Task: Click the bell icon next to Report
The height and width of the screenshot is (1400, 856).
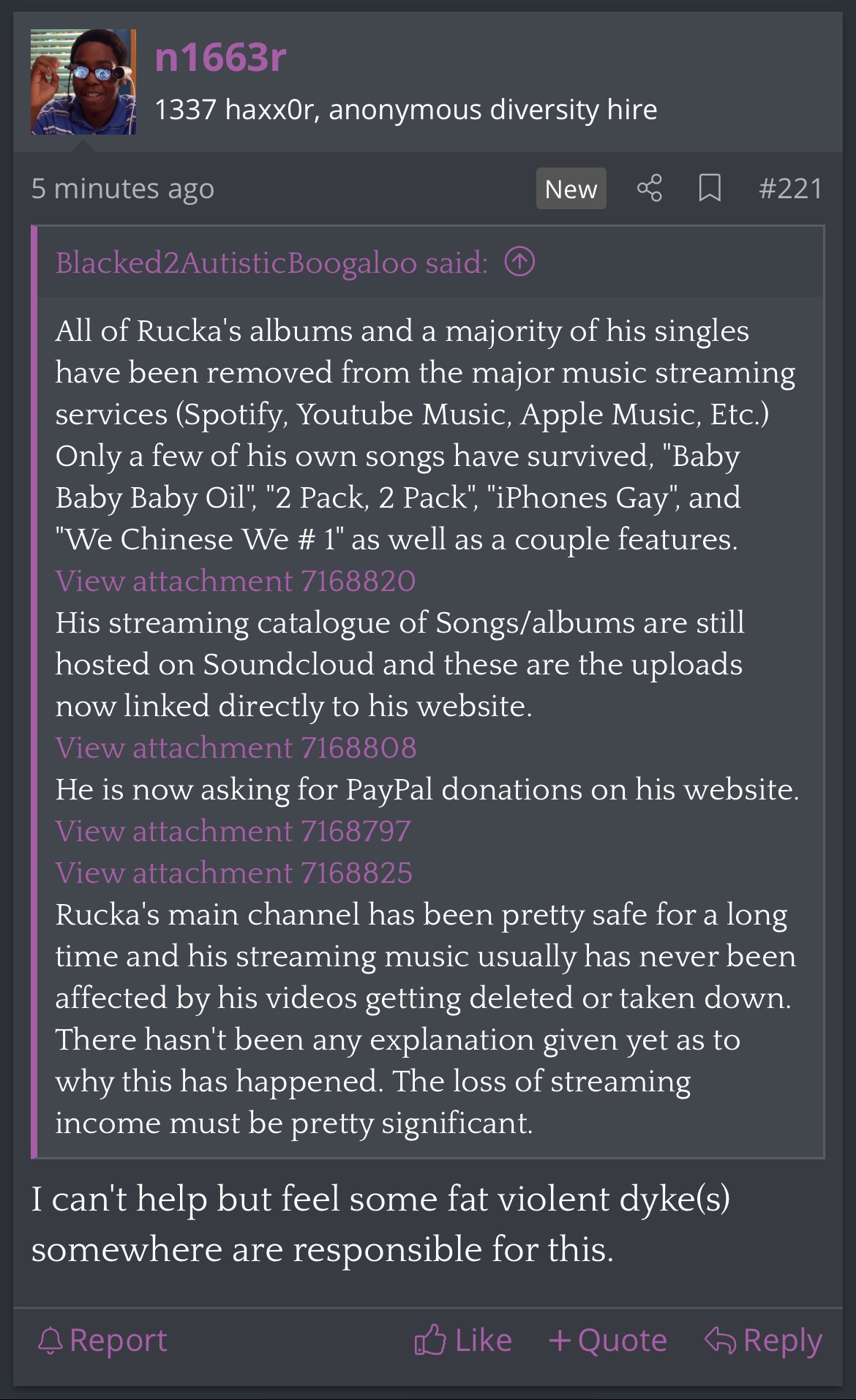Action: [x=50, y=1341]
